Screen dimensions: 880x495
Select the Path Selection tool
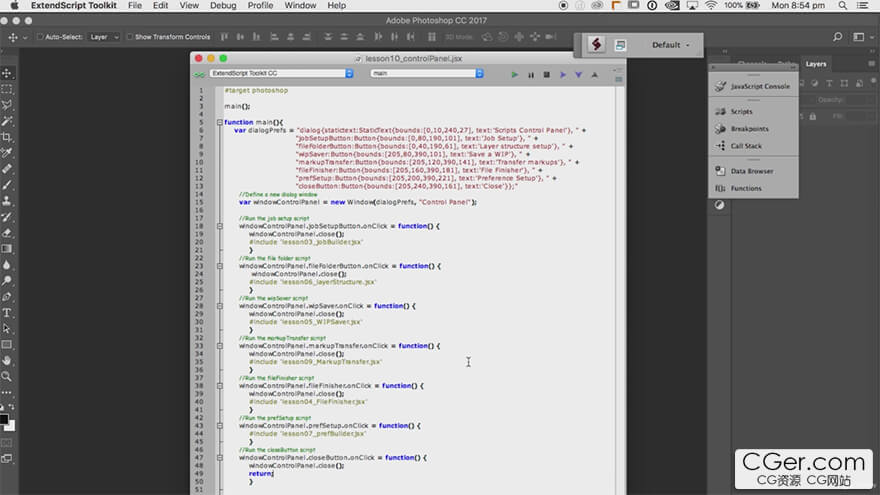click(x=7, y=328)
